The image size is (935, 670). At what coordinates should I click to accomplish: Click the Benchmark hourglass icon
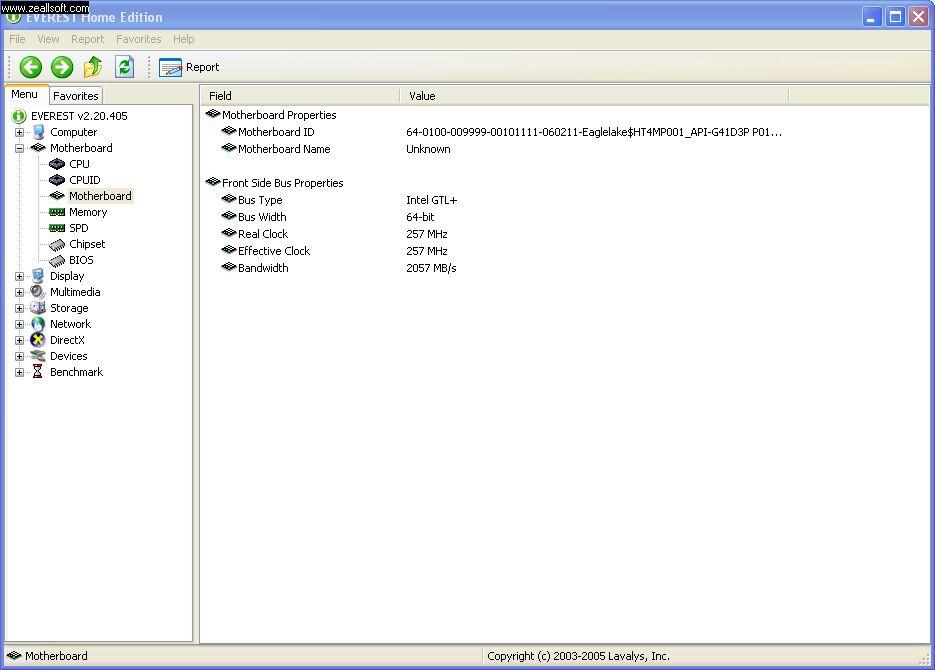pyautogui.click(x=38, y=372)
